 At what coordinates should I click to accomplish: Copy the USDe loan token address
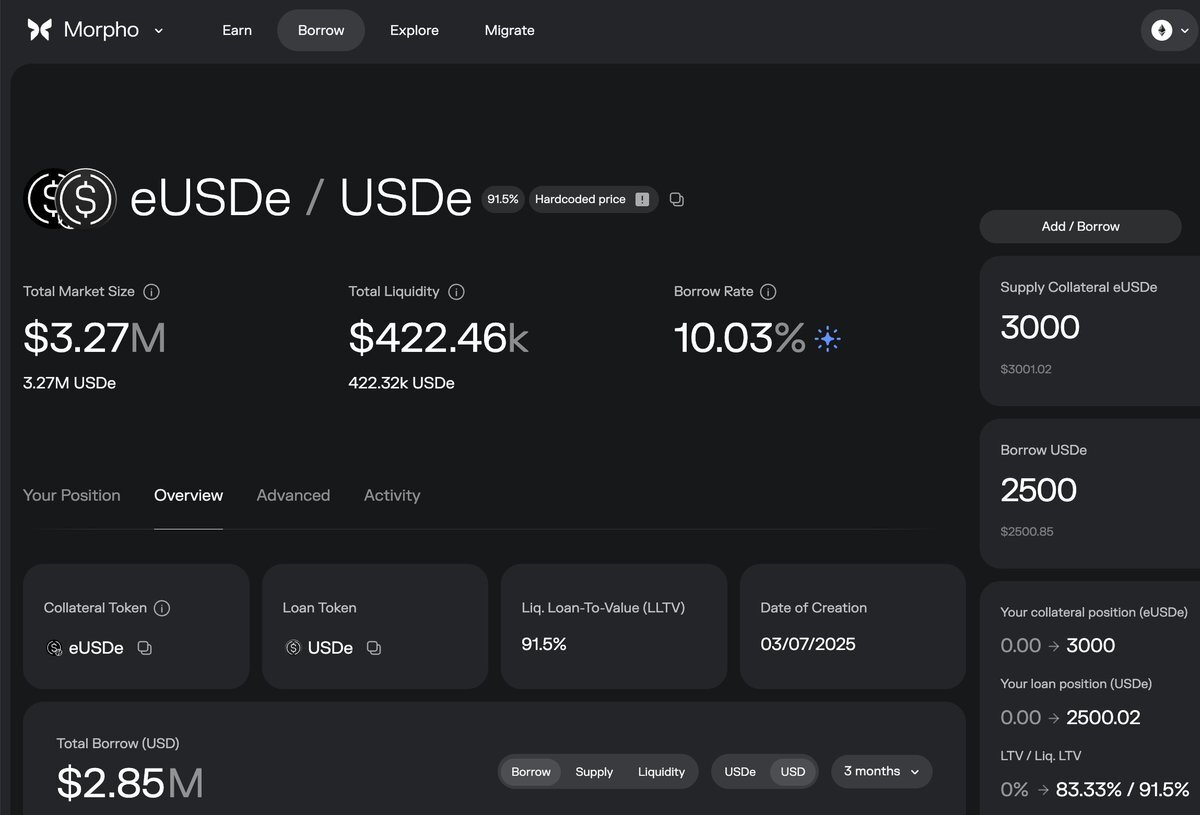[x=374, y=648]
